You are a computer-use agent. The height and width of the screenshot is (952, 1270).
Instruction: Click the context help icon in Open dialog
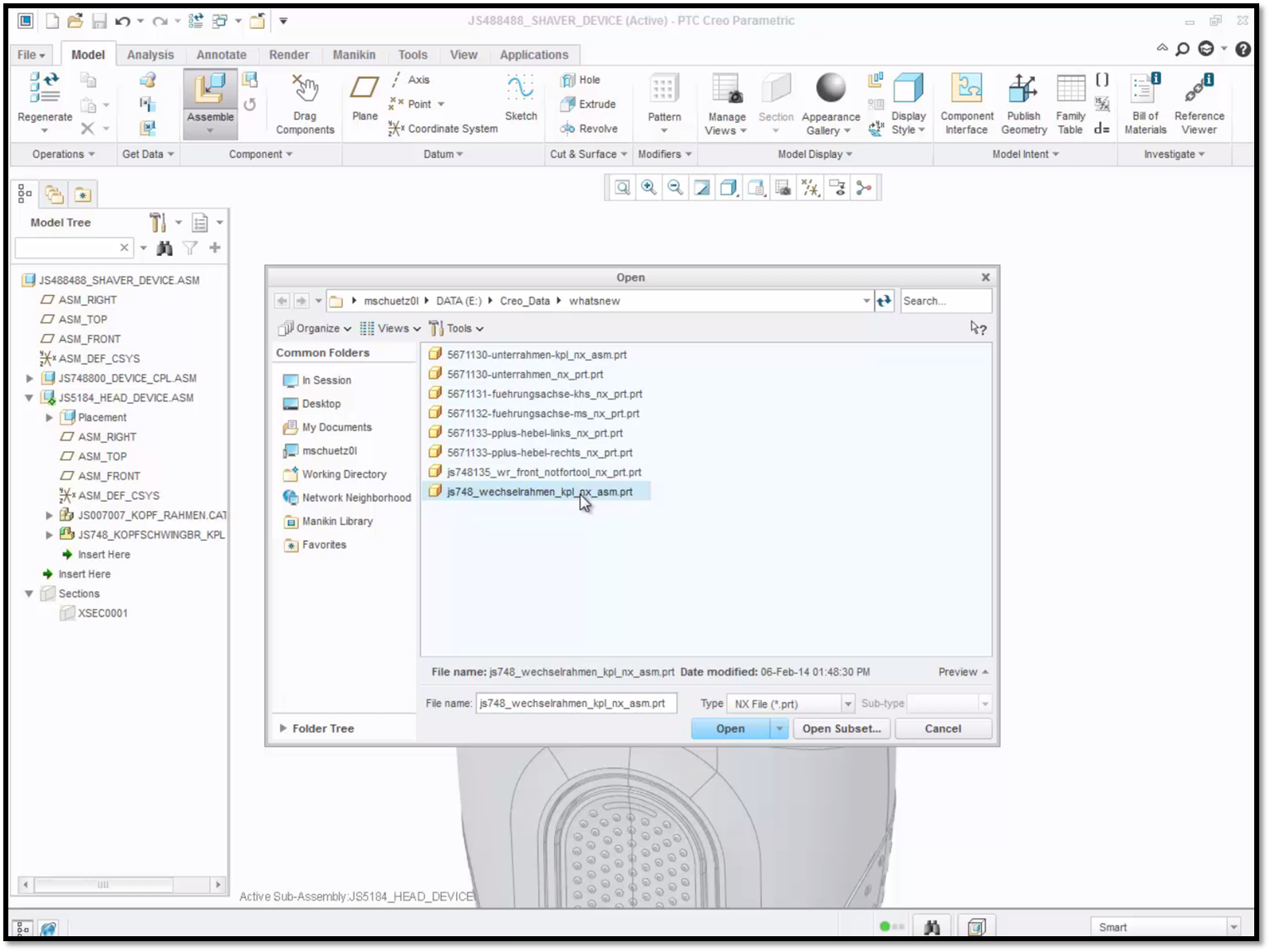pyautogui.click(x=978, y=328)
